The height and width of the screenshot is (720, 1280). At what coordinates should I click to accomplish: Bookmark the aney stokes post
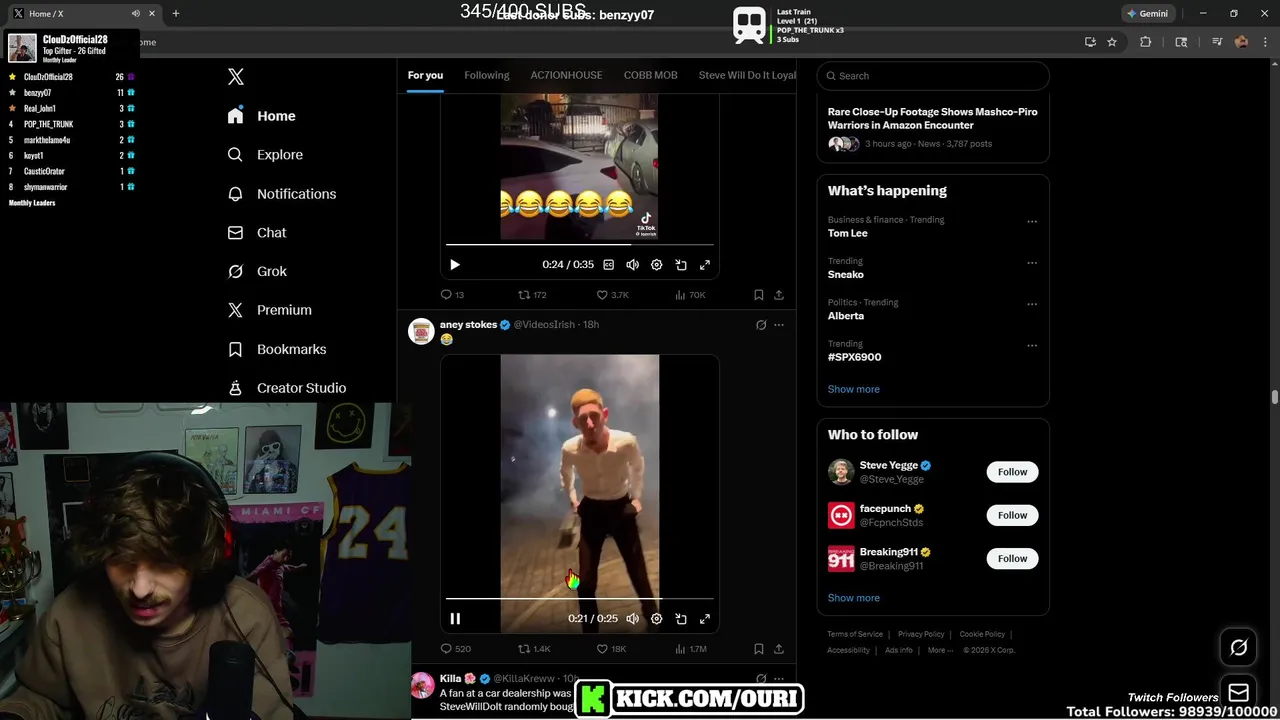coord(759,649)
